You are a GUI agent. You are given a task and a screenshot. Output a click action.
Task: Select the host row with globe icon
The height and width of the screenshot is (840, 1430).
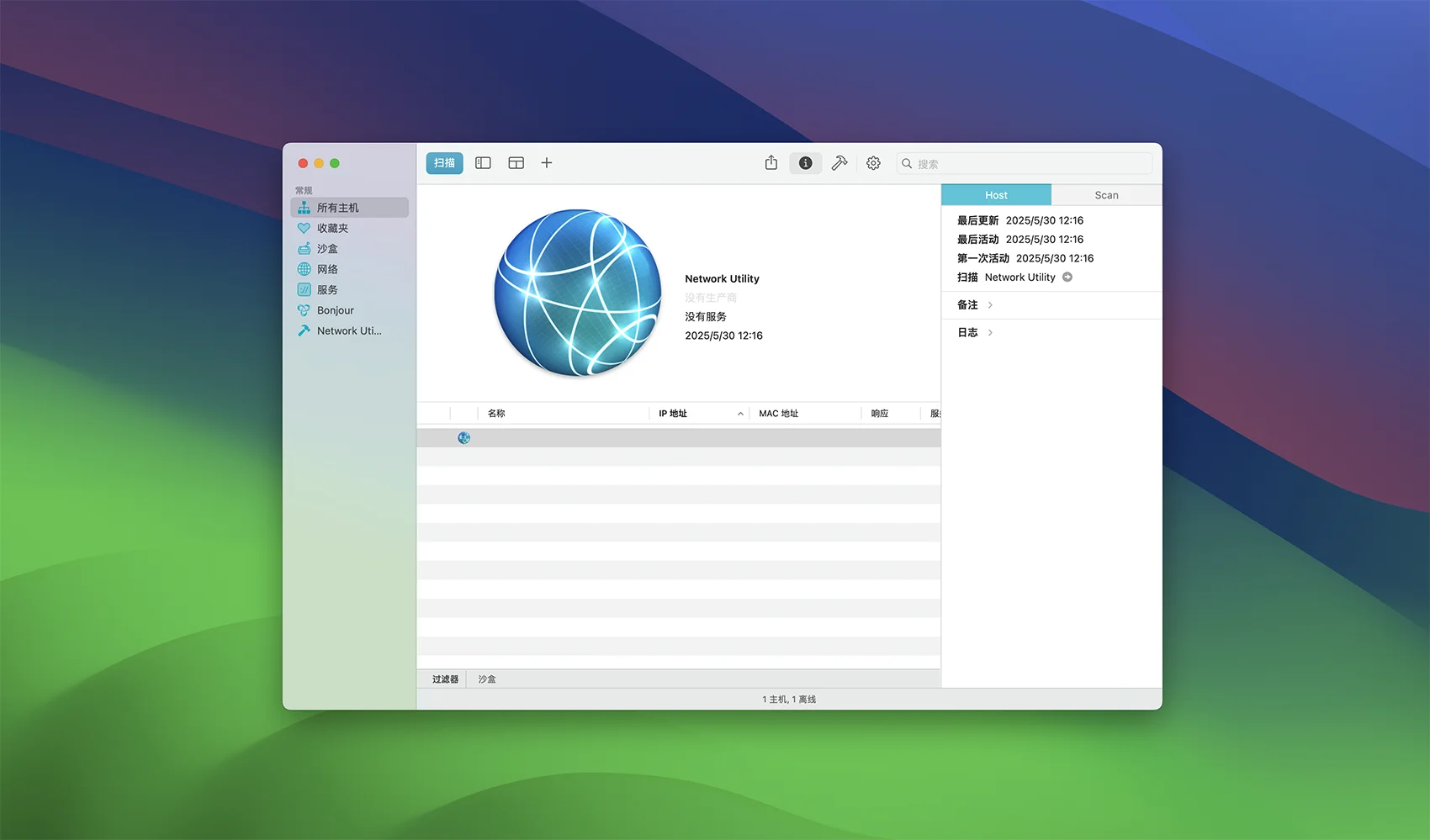(x=678, y=438)
